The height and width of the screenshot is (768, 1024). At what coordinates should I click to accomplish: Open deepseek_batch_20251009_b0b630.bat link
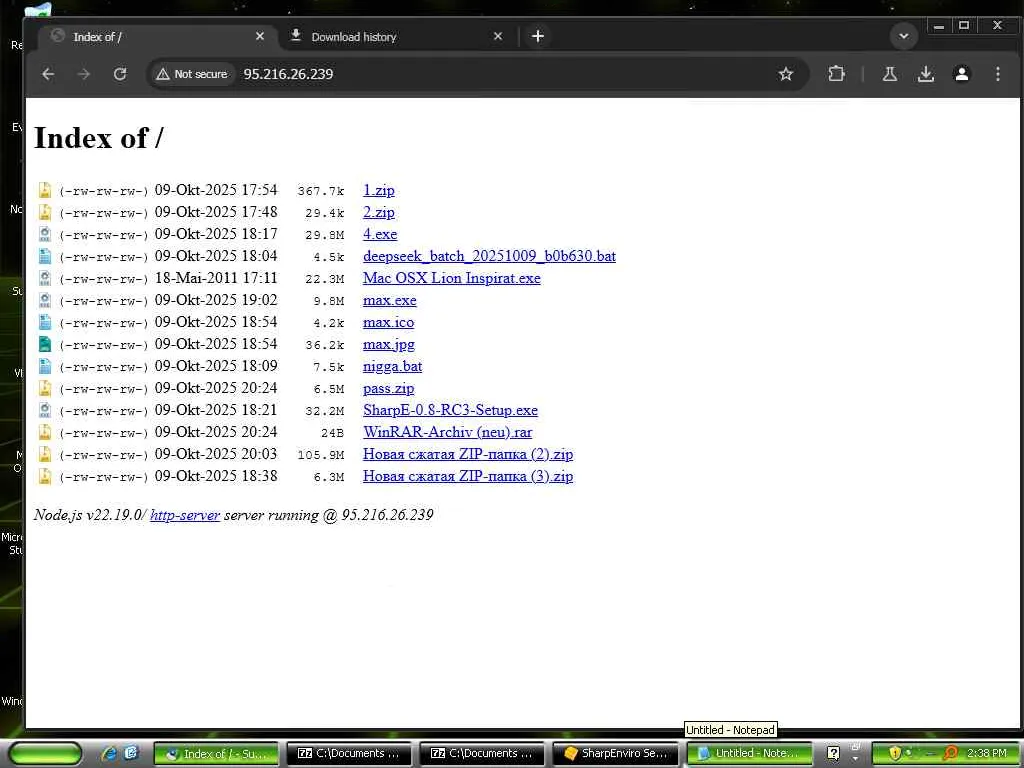coord(489,256)
